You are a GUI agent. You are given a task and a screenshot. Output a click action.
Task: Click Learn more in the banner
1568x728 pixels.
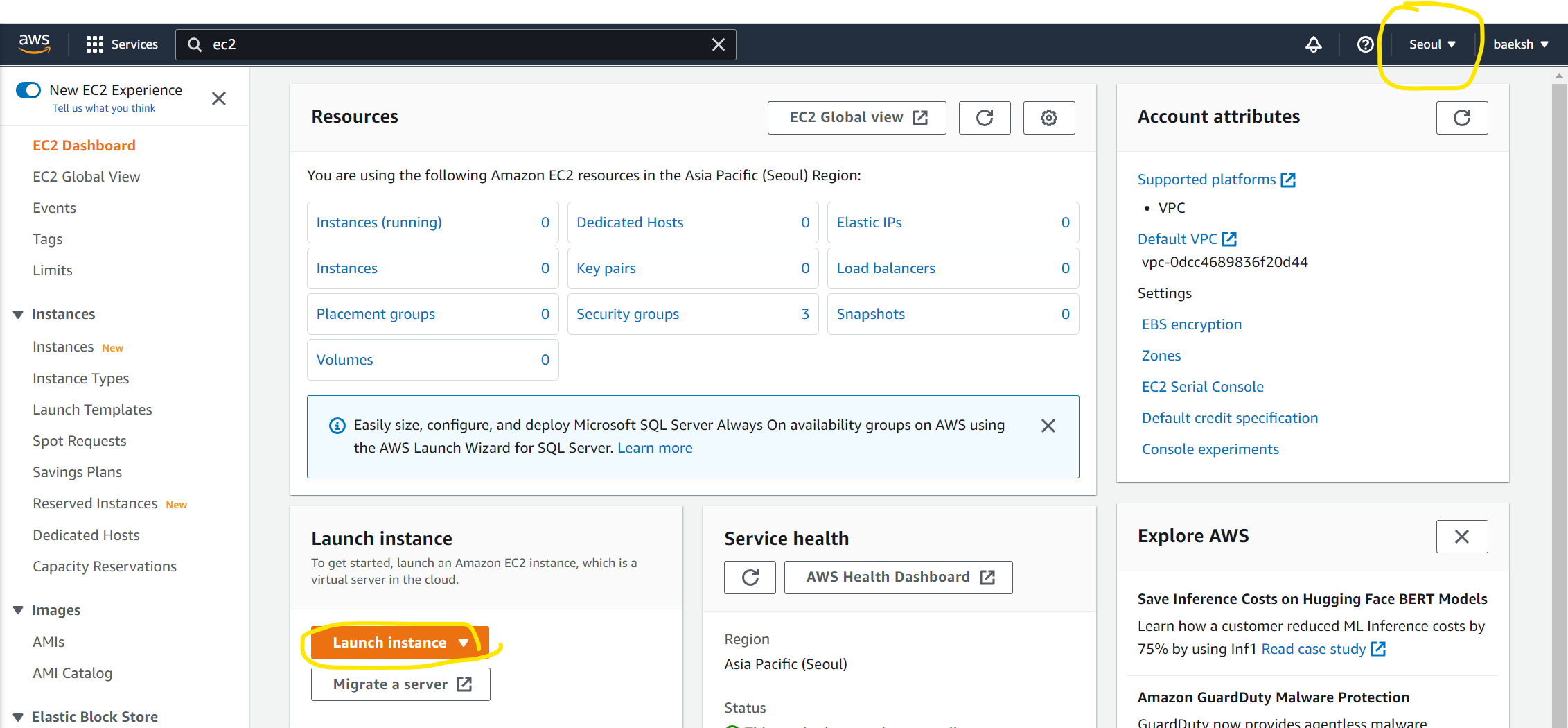[x=655, y=448]
